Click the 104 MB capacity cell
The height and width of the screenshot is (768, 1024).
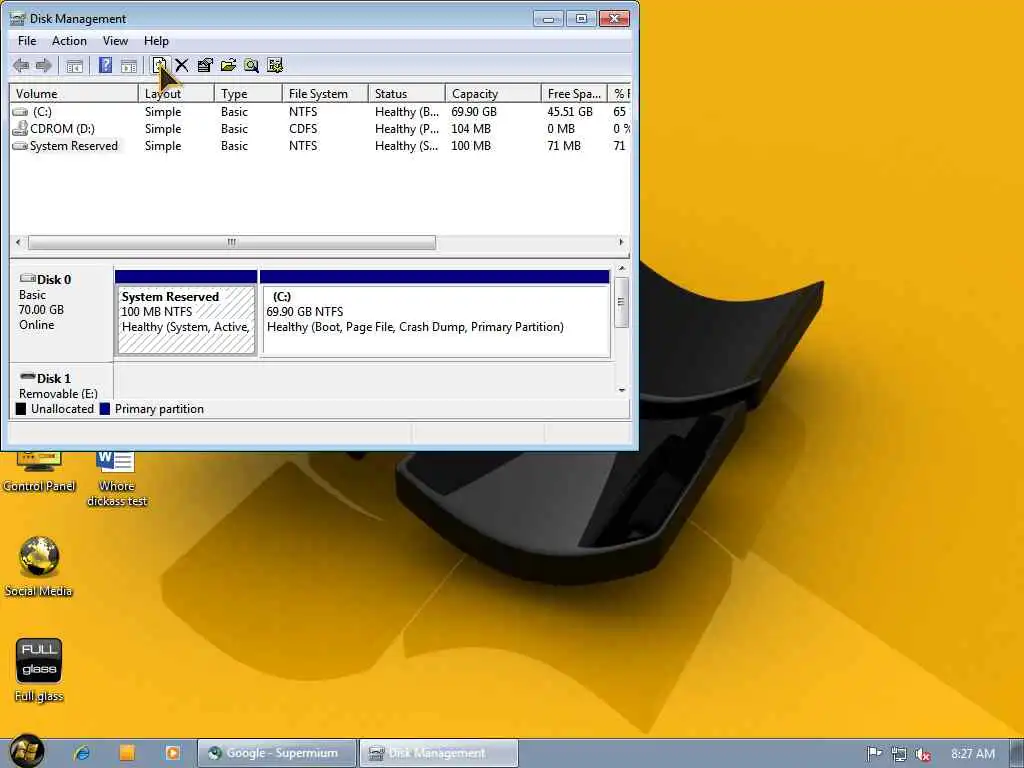point(471,129)
